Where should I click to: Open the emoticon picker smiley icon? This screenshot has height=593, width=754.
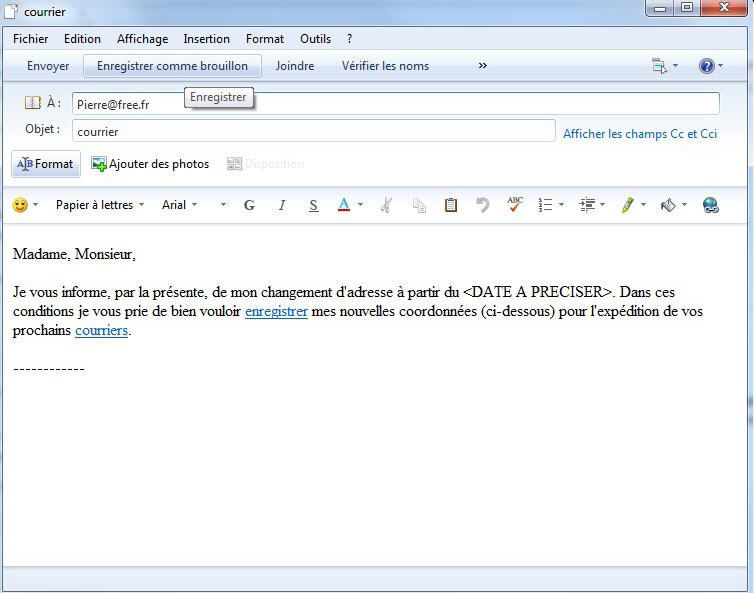tap(20, 205)
